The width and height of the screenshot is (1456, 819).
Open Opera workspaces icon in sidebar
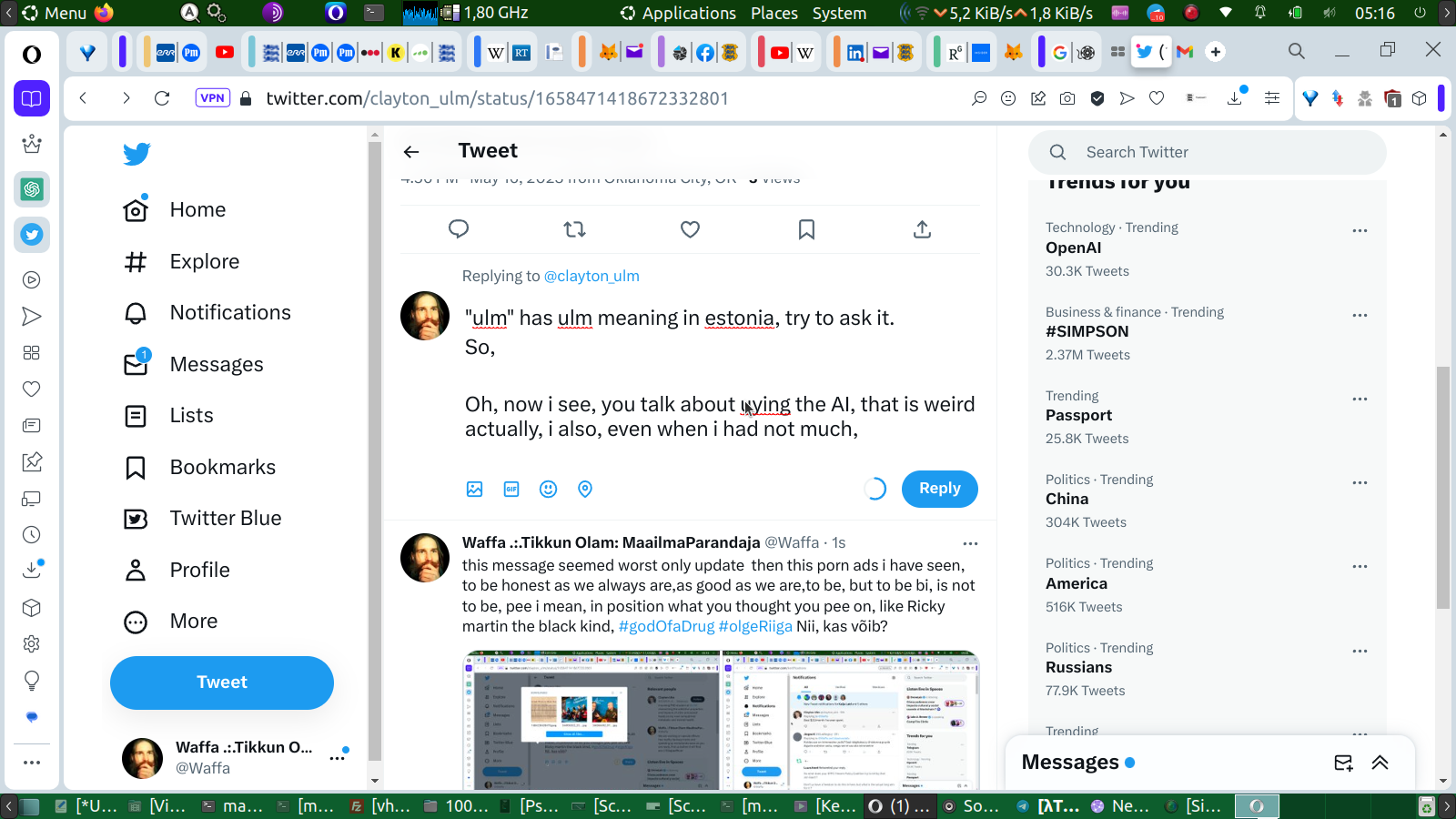click(x=32, y=98)
